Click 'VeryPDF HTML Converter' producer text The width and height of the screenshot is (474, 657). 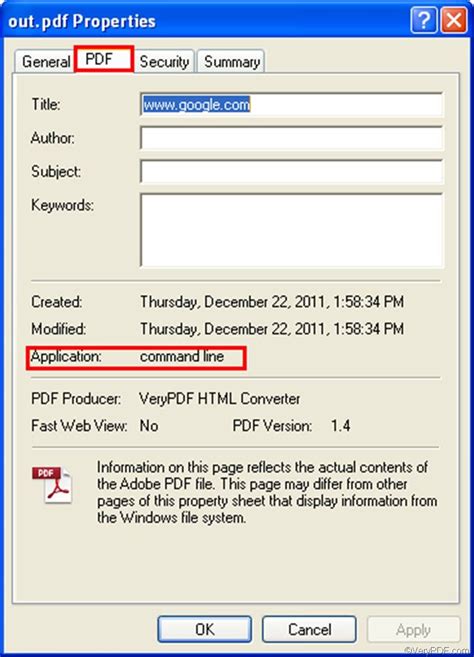pyautogui.click(x=220, y=398)
